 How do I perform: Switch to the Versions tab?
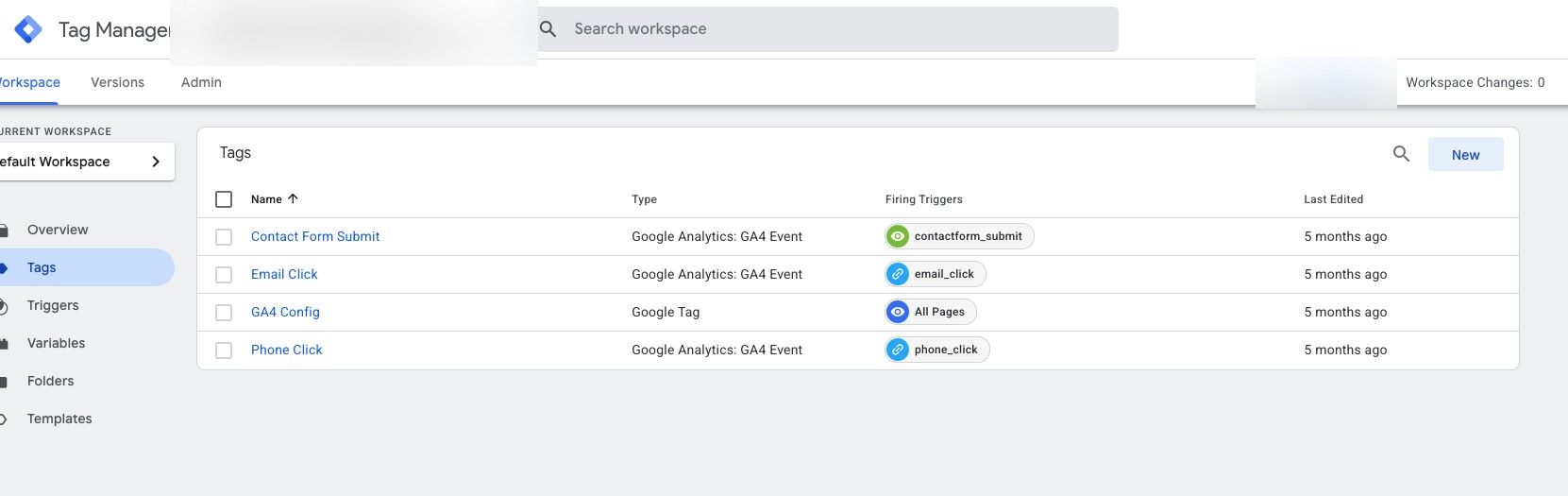click(118, 82)
